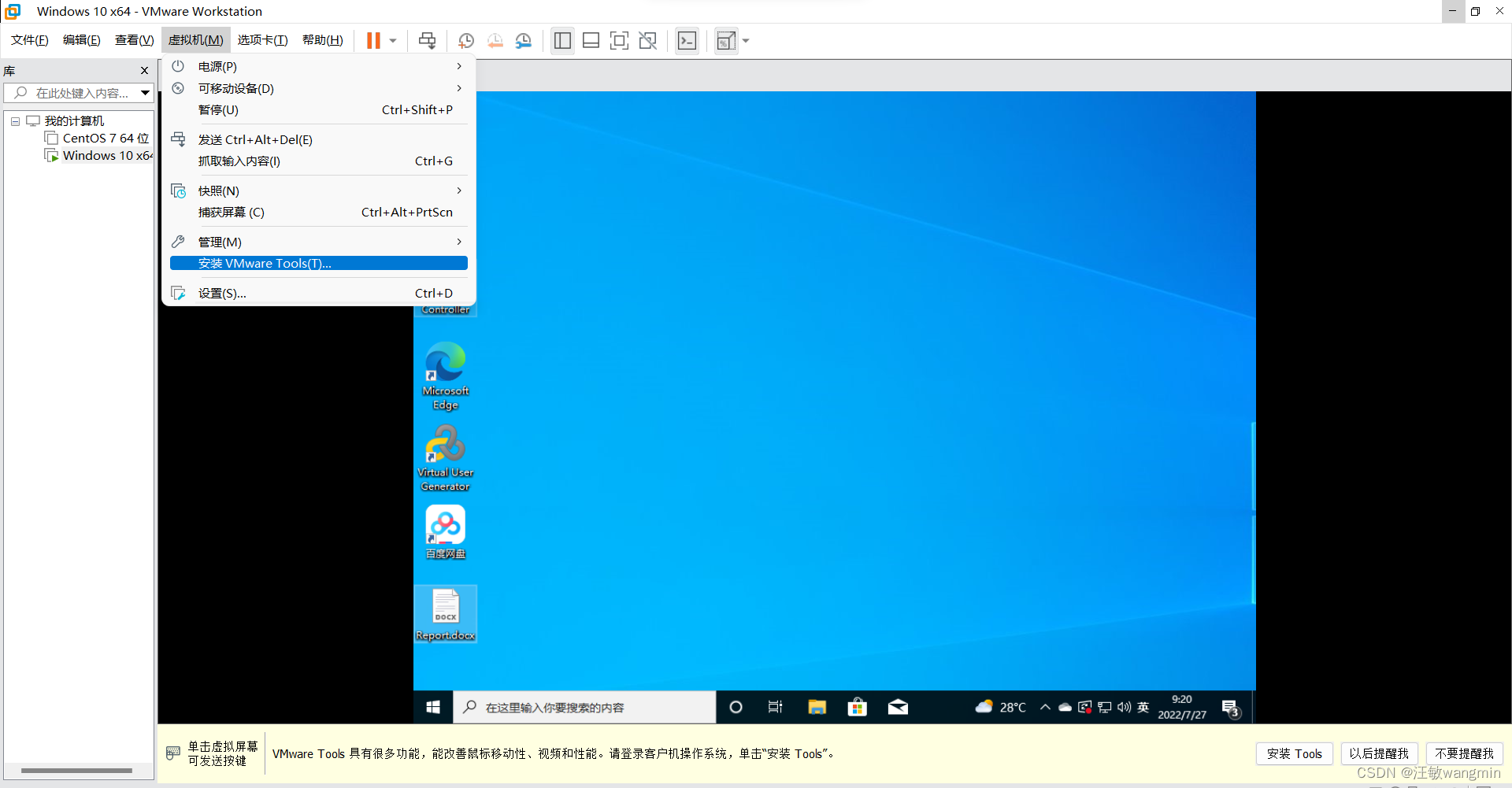Click the 英 input method indicator
The width and height of the screenshot is (1512, 788).
[1143, 707]
